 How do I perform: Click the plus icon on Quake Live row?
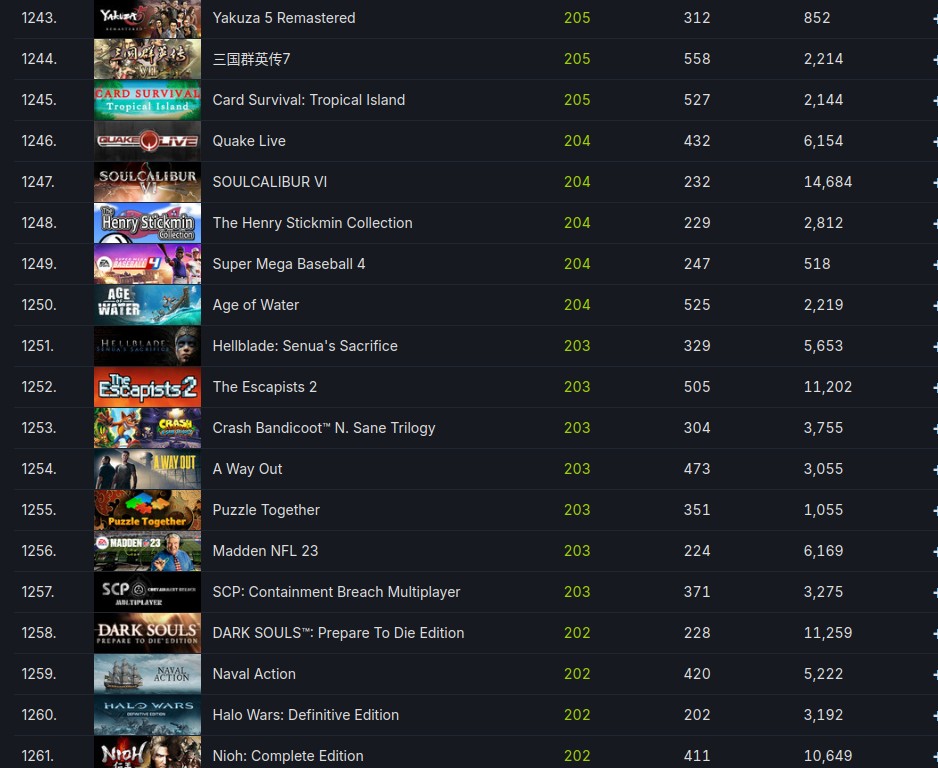coord(934,142)
